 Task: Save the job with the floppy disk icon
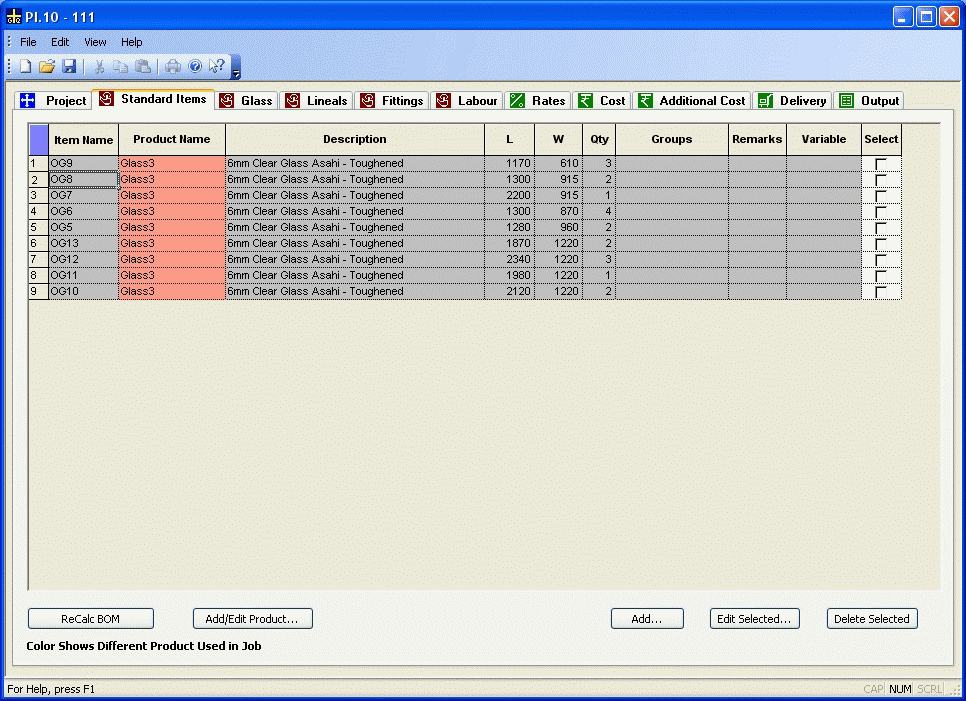pyautogui.click(x=69, y=67)
